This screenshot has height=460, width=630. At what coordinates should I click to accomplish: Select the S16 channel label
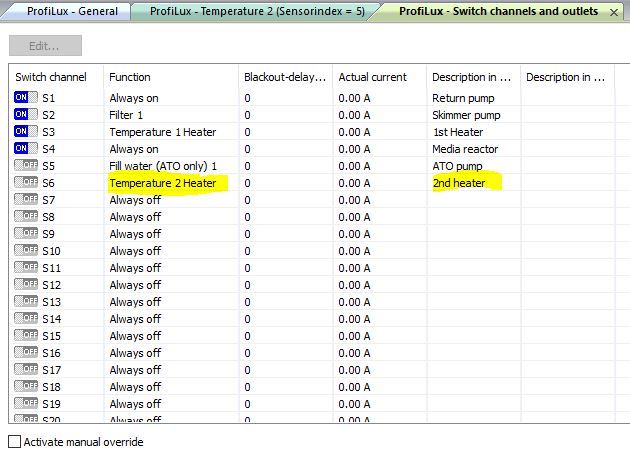pyautogui.click(x=51, y=353)
